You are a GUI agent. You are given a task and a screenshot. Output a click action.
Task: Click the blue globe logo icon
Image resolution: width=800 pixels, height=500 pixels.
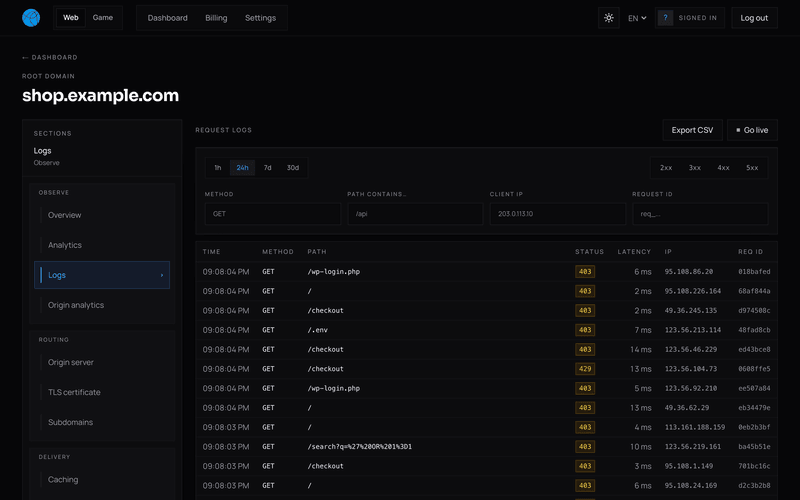tap(31, 18)
